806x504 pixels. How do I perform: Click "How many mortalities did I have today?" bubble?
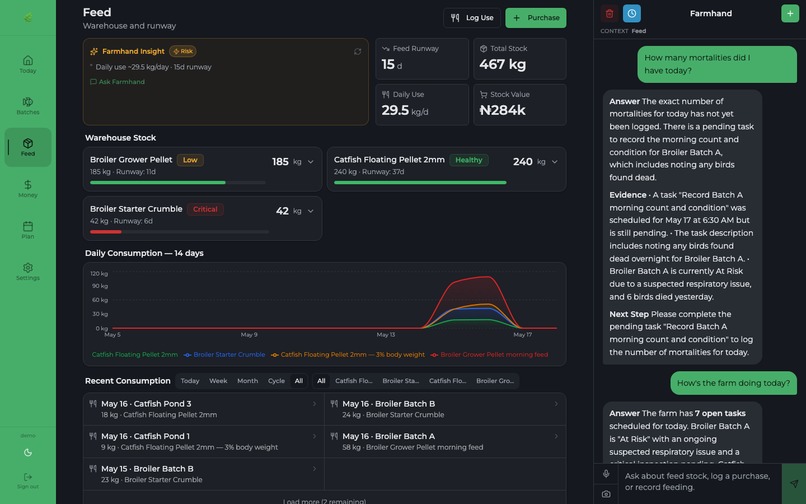[717, 64]
